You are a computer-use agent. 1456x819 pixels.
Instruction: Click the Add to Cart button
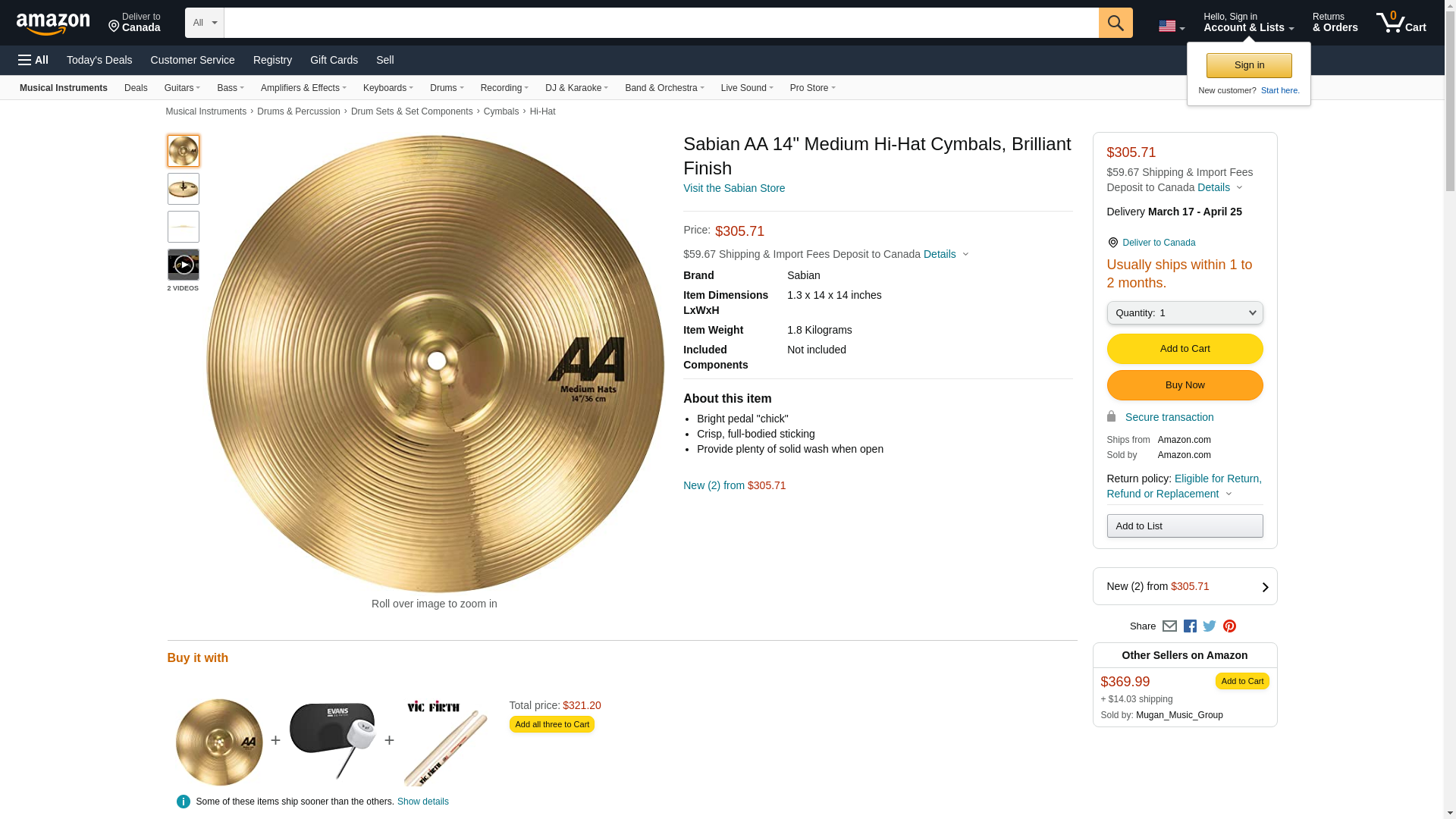(x=1185, y=349)
